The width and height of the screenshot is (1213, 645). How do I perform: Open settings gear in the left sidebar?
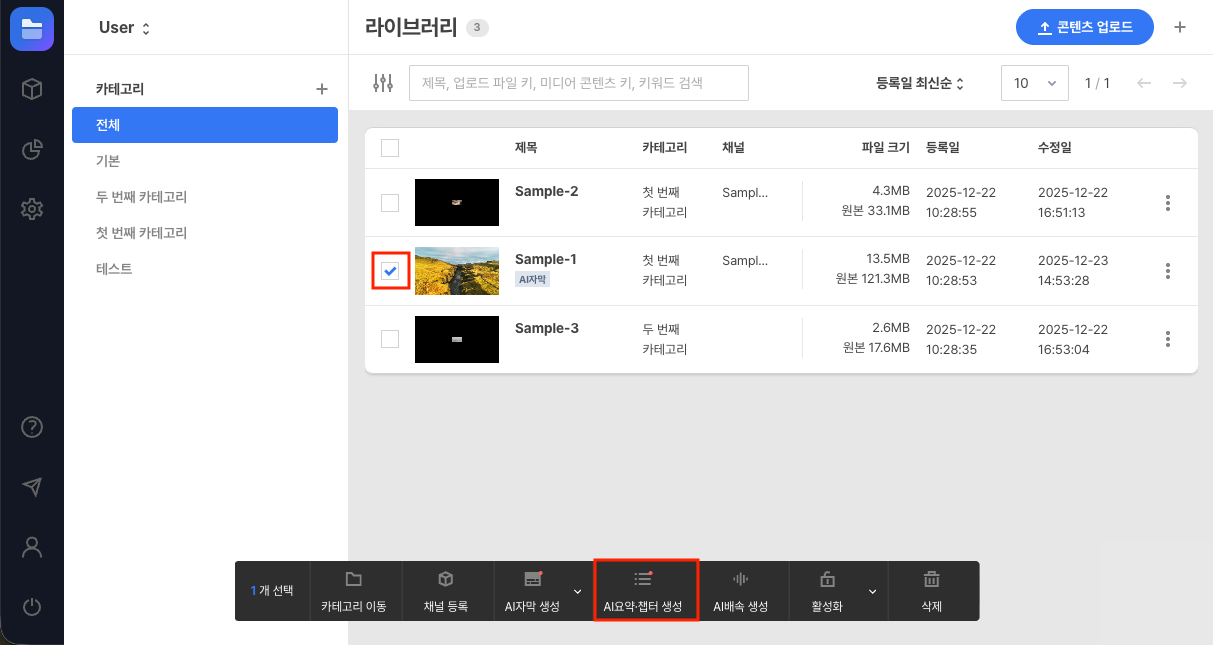31,209
